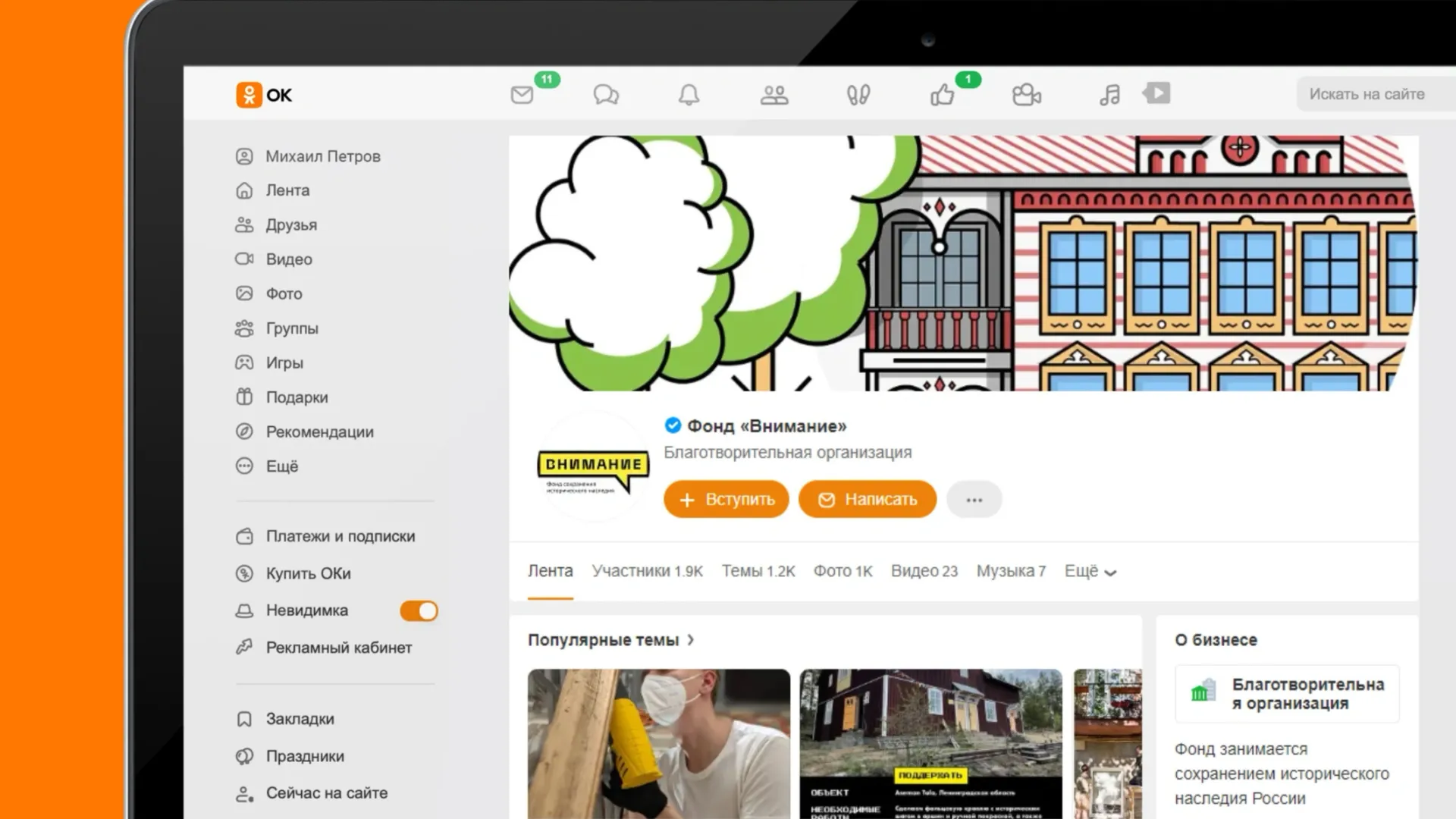Open messages envelope icon with badge 11
The width and height of the screenshot is (1456, 819).
pos(522,95)
